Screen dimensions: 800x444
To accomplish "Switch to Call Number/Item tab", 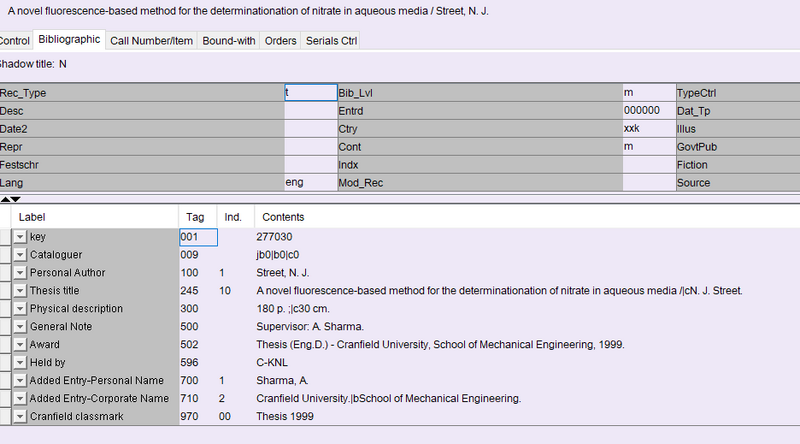I will point(152,41).
